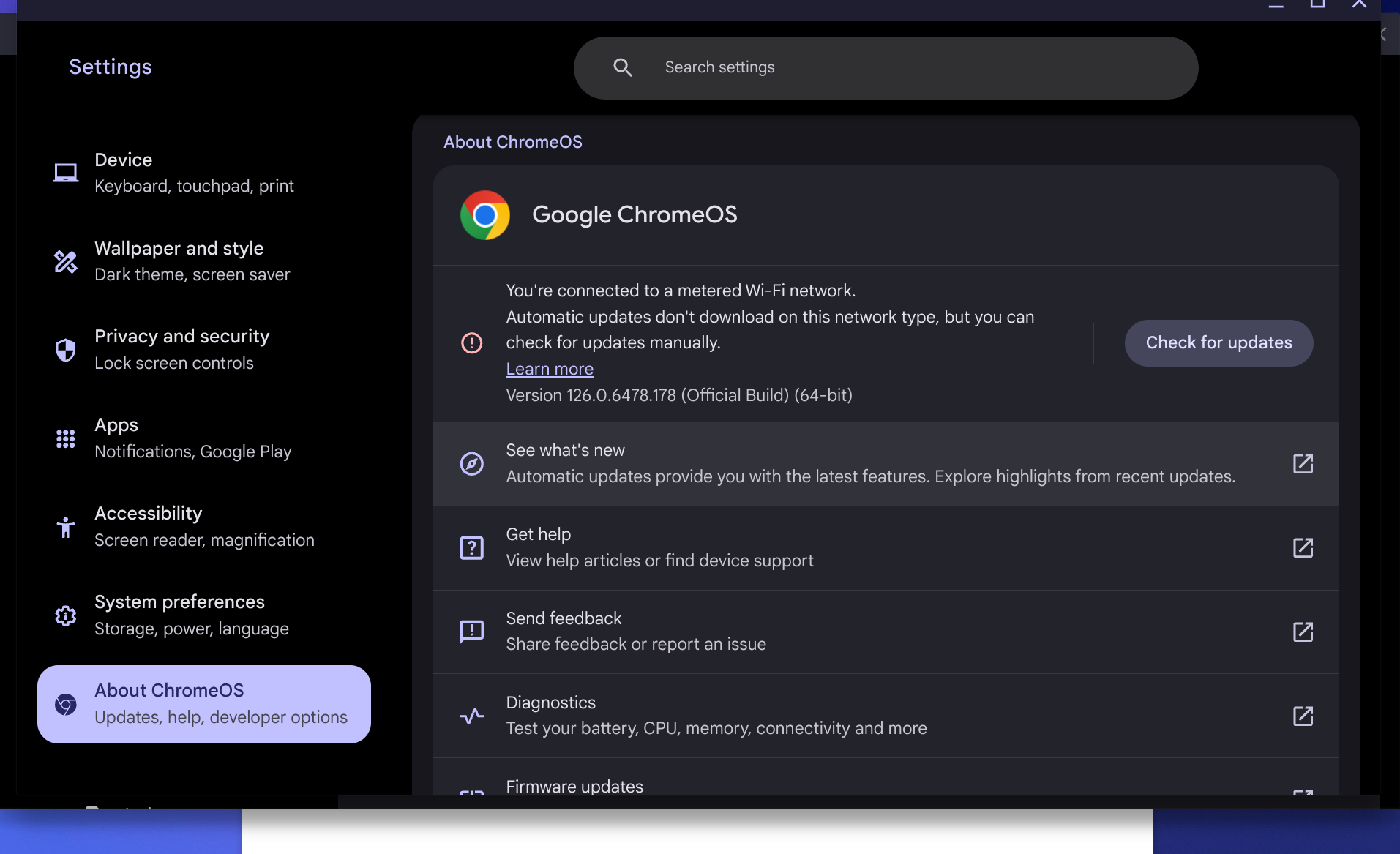Click the Accessibility person icon
The width and height of the screenshot is (1400, 854).
[x=65, y=527]
